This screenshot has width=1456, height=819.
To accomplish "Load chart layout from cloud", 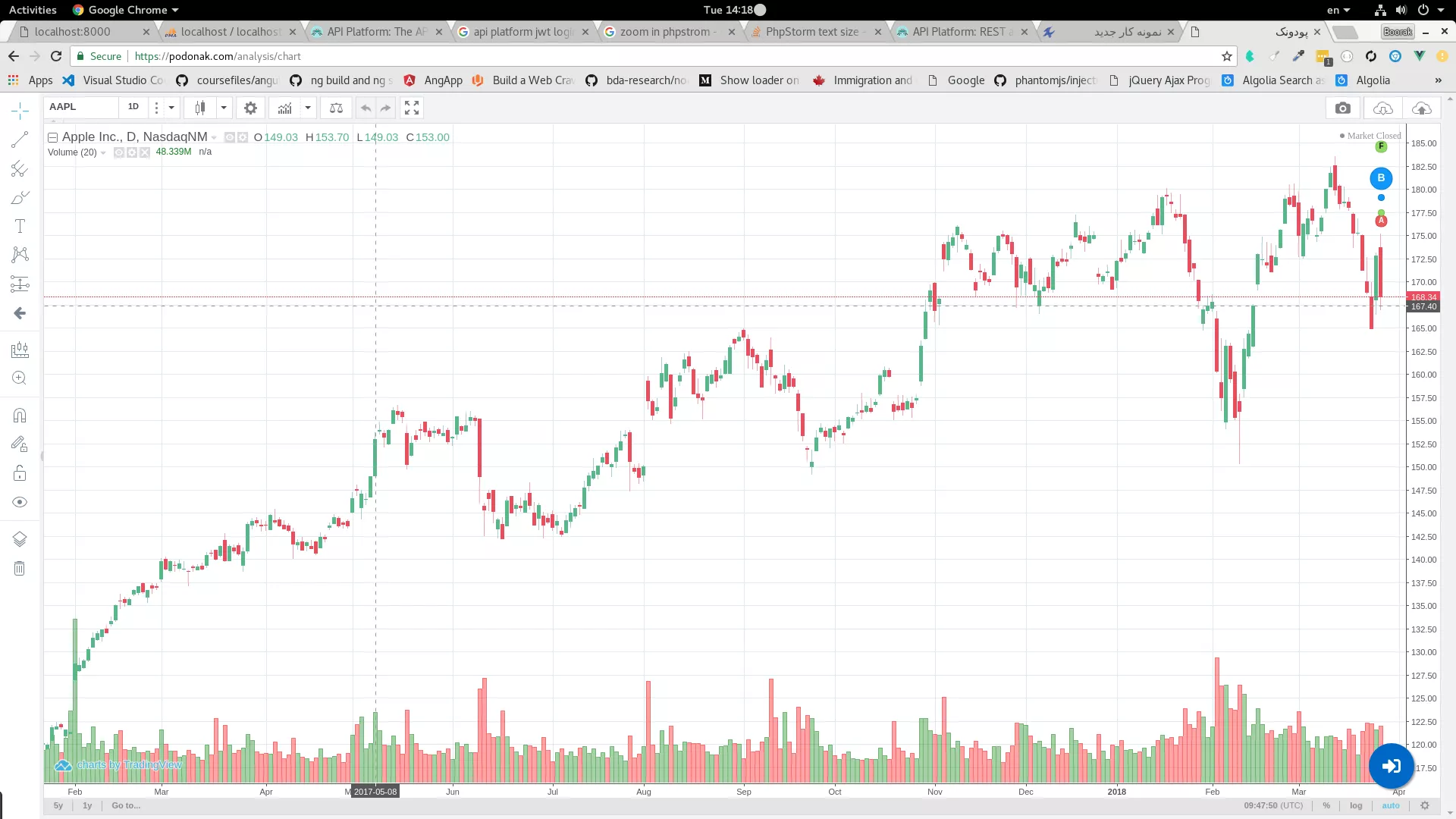I will (1382, 108).
